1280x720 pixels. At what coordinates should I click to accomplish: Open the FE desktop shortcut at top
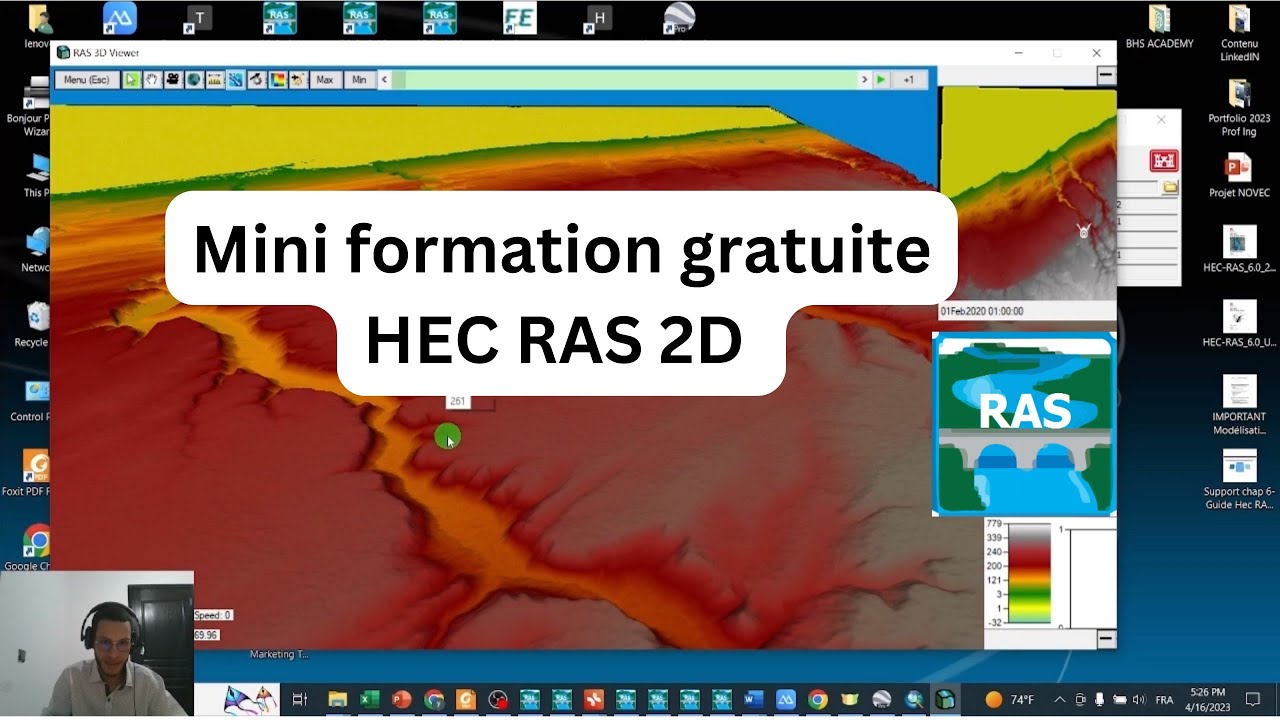click(x=520, y=18)
